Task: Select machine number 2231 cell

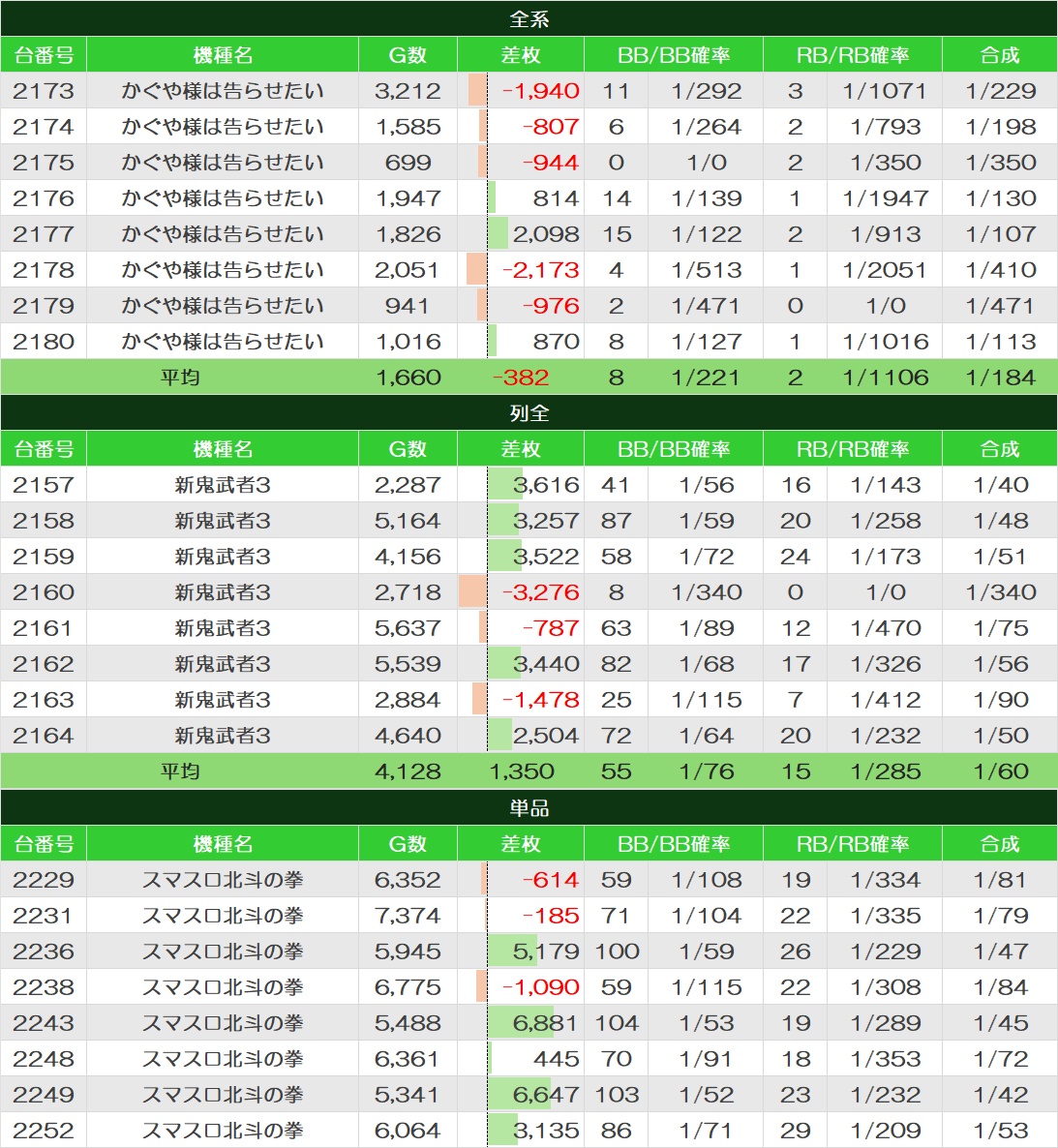Action: click(44, 915)
